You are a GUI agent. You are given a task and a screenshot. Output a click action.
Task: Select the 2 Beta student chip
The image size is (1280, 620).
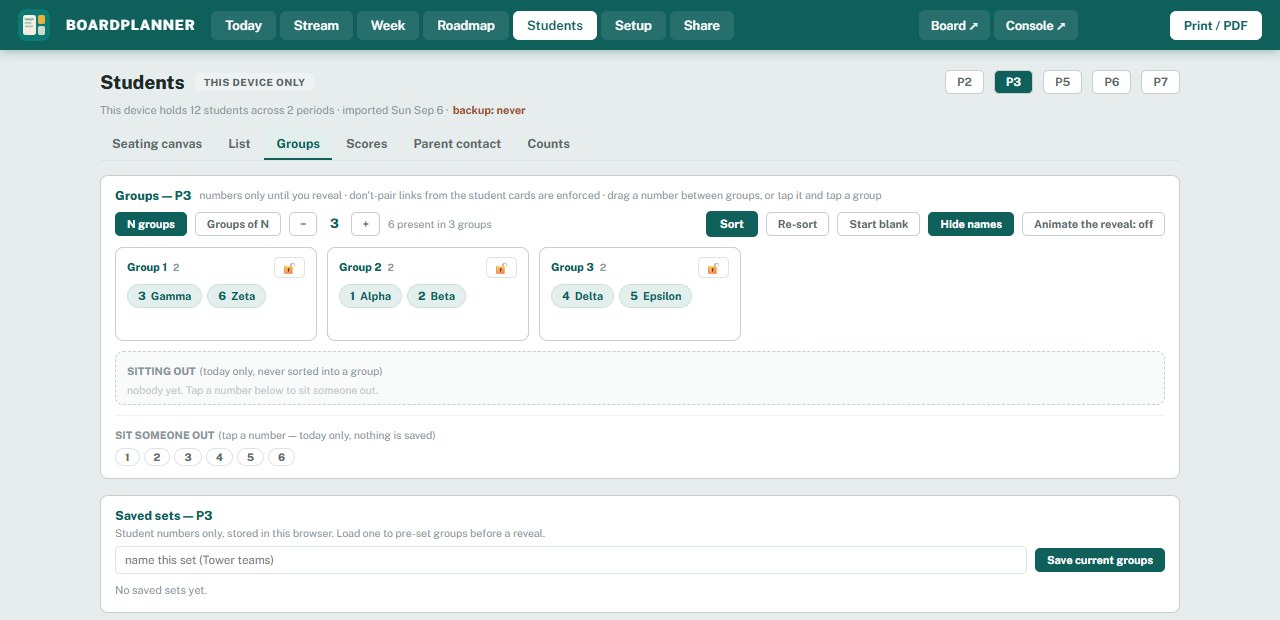[436, 296]
